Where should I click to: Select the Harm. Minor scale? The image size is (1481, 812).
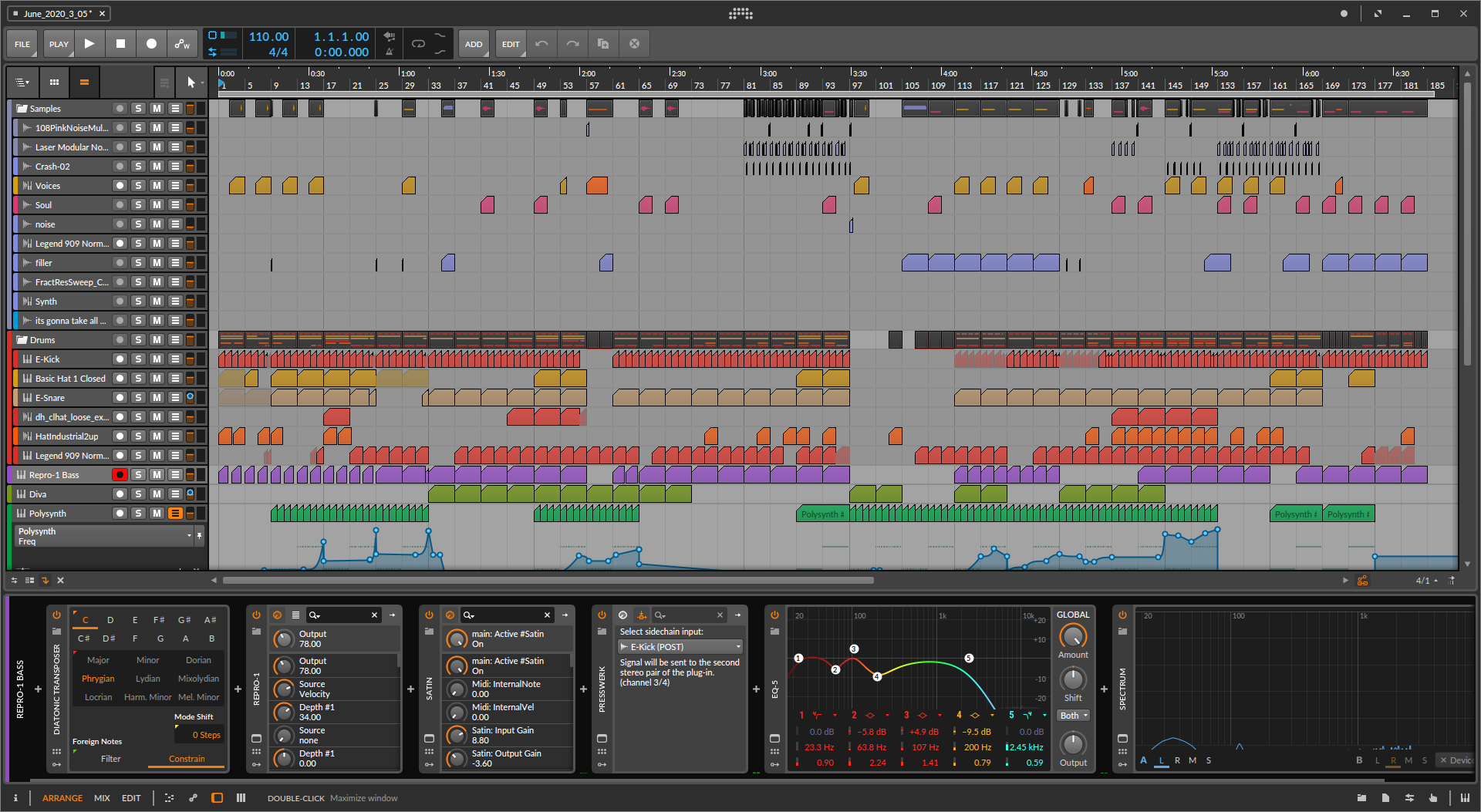tap(148, 697)
